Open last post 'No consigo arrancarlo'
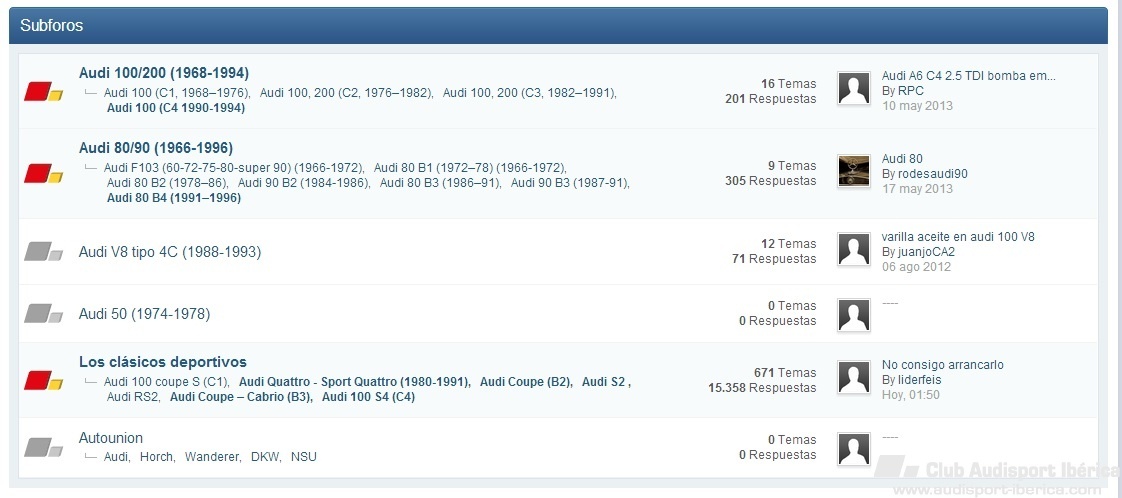The width and height of the screenshot is (1122, 498). click(x=942, y=365)
